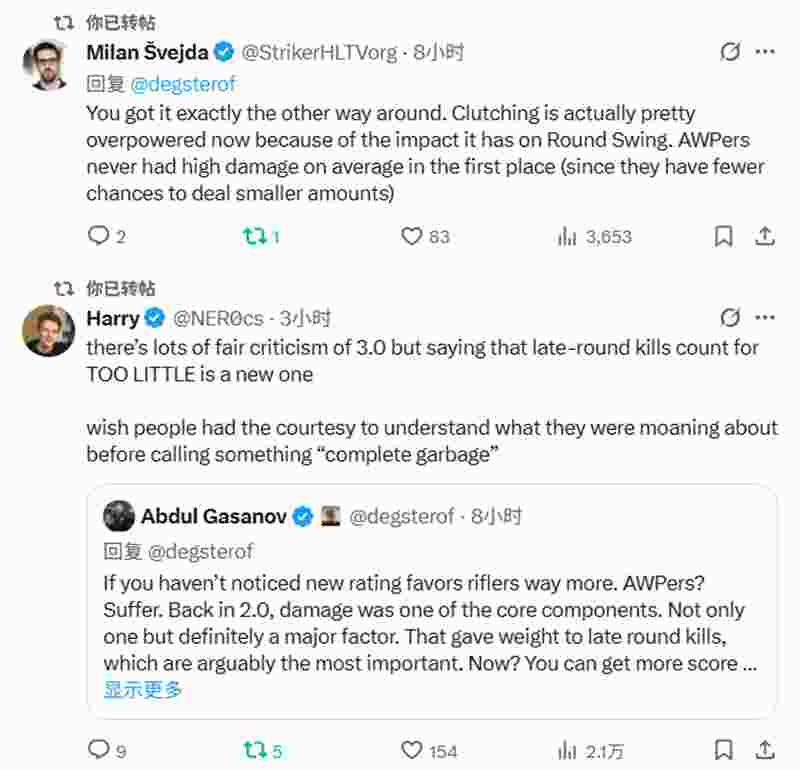Bookmark Harry's post
This screenshot has height=770, width=800.
[x=723, y=749]
